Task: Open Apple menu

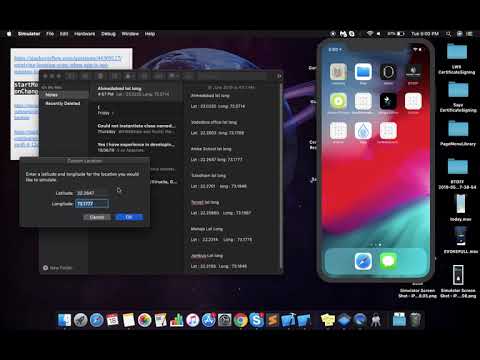Action: tap(9, 34)
